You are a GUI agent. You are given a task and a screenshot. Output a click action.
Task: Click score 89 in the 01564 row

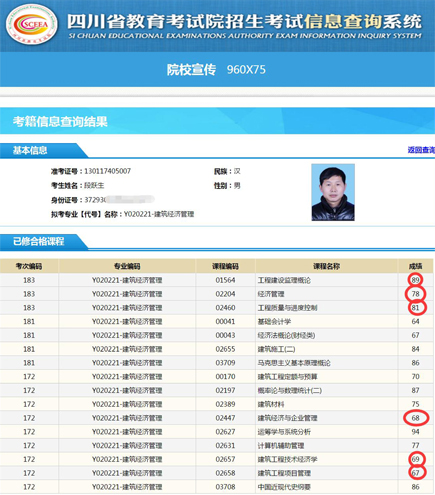[x=415, y=280]
